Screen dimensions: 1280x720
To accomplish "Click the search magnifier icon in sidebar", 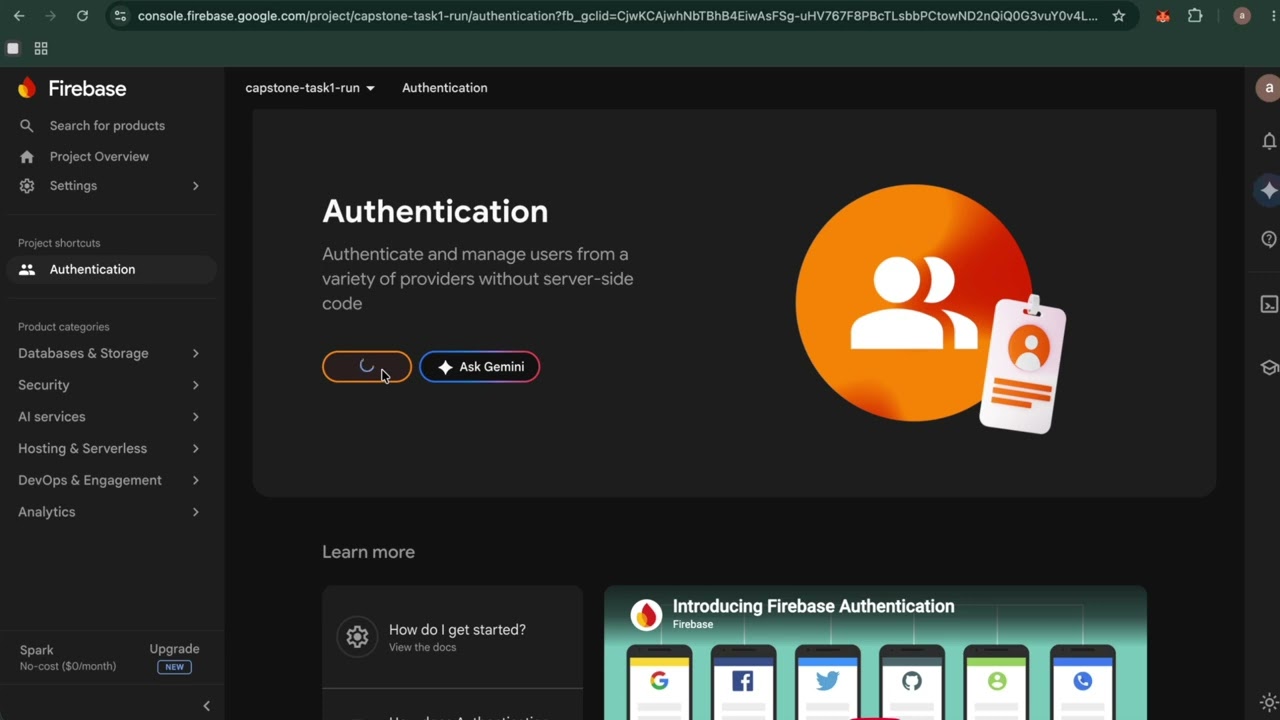I will [x=27, y=126].
